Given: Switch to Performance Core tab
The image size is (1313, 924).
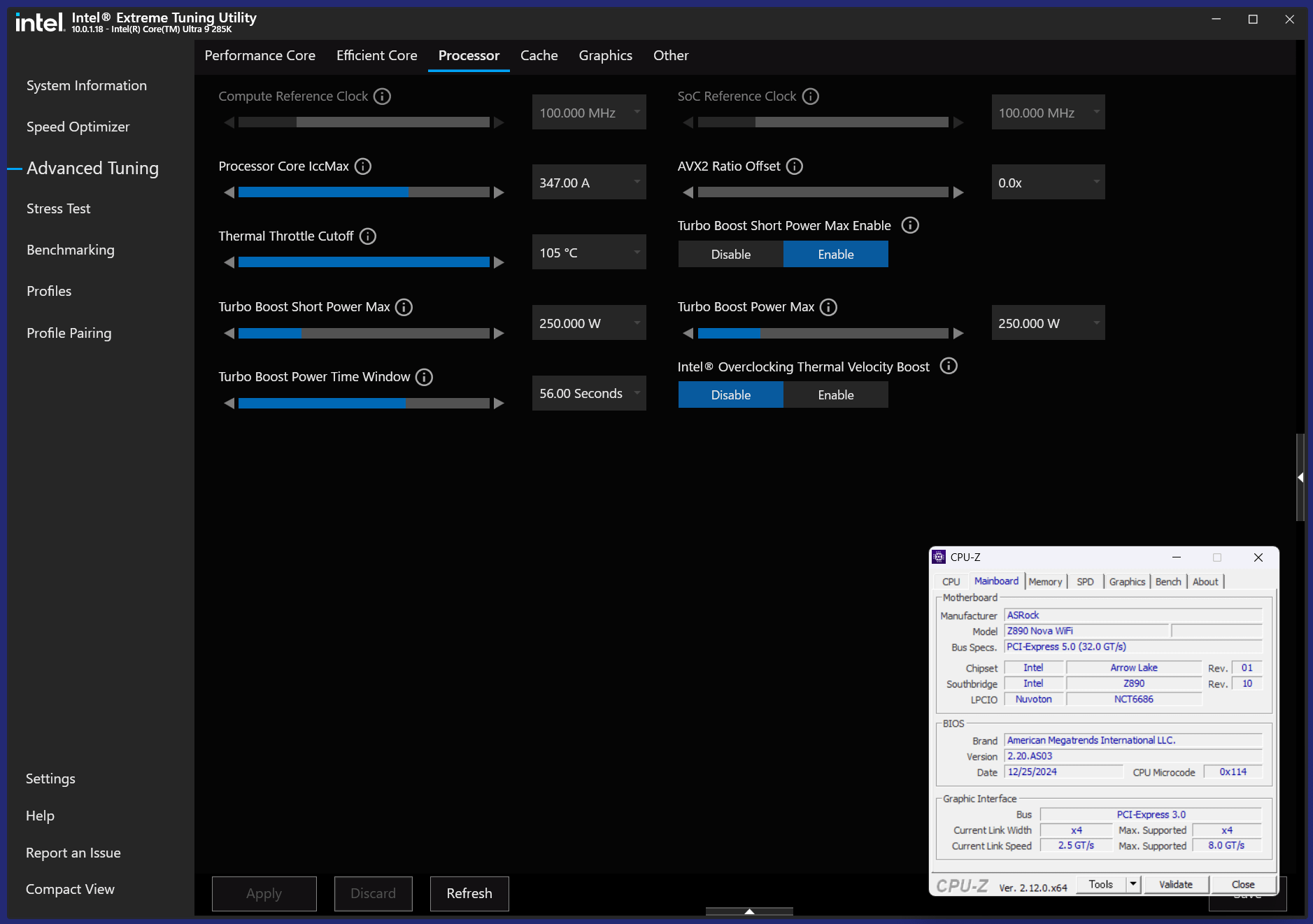Looking at the screenshot, I should pos(260,55).
